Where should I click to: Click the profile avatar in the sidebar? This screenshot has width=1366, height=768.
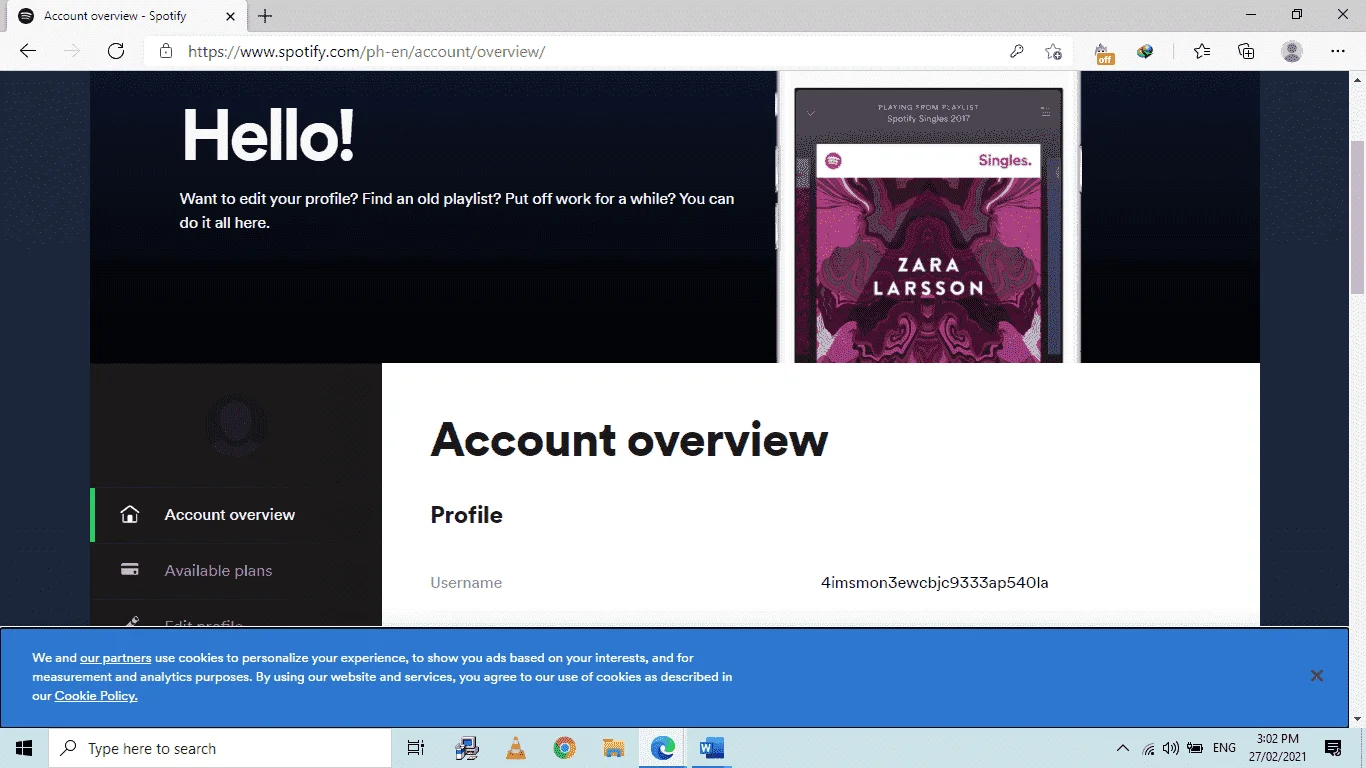236,425
